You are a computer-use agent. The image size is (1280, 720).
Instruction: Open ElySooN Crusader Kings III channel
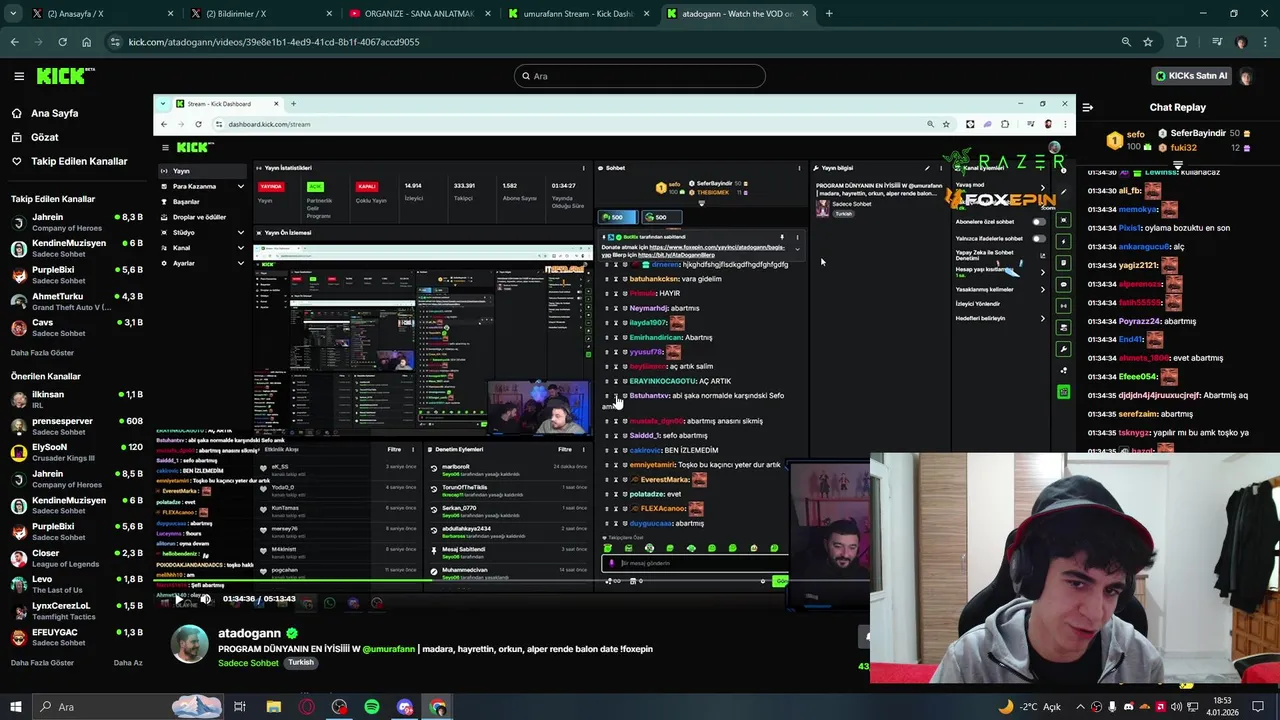click(x=76, y=452)
